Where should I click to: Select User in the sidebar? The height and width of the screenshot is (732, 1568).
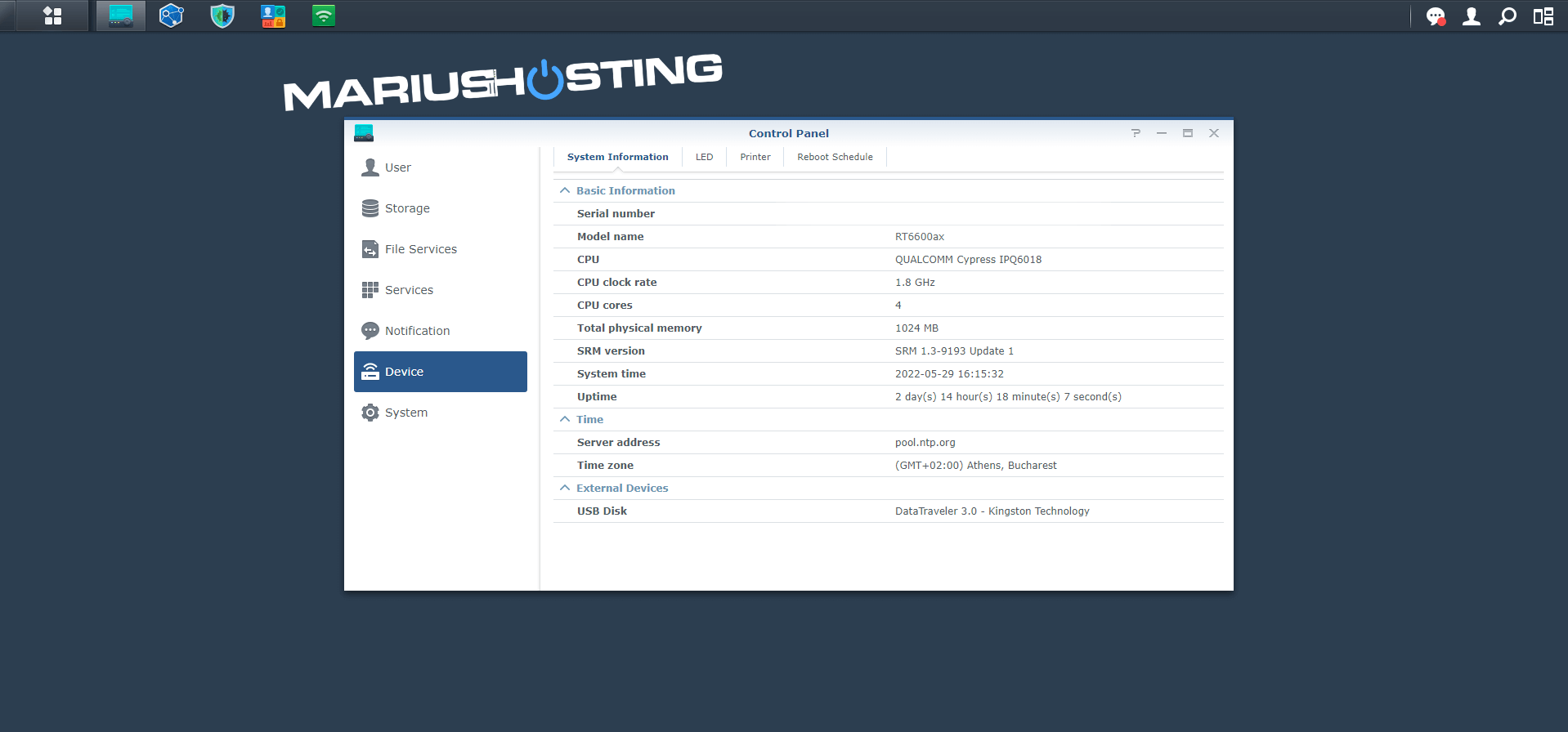pyautogui.click(x=441, y=167)
